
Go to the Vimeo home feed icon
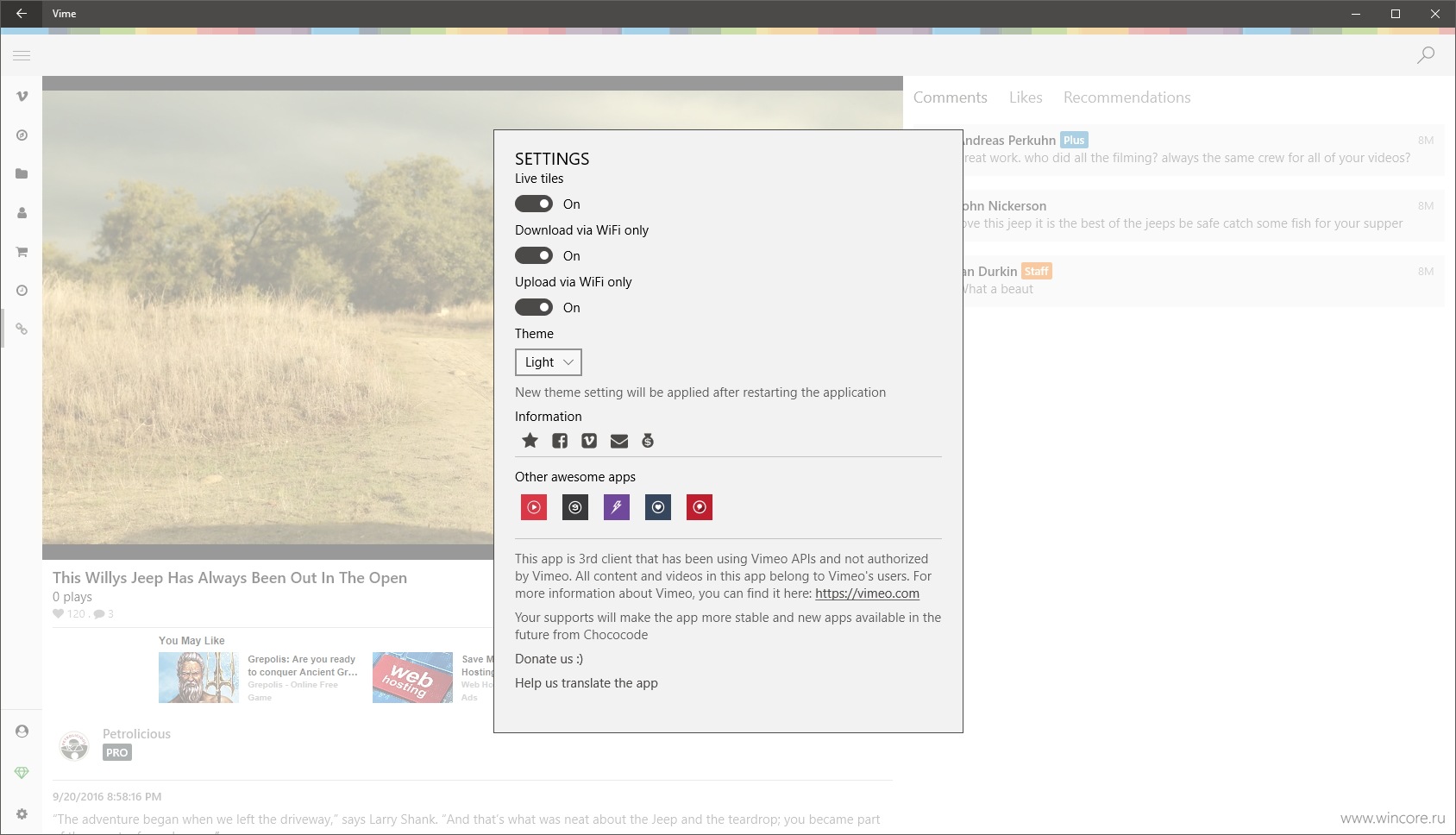pyautogui.click(x=22, y=96)
